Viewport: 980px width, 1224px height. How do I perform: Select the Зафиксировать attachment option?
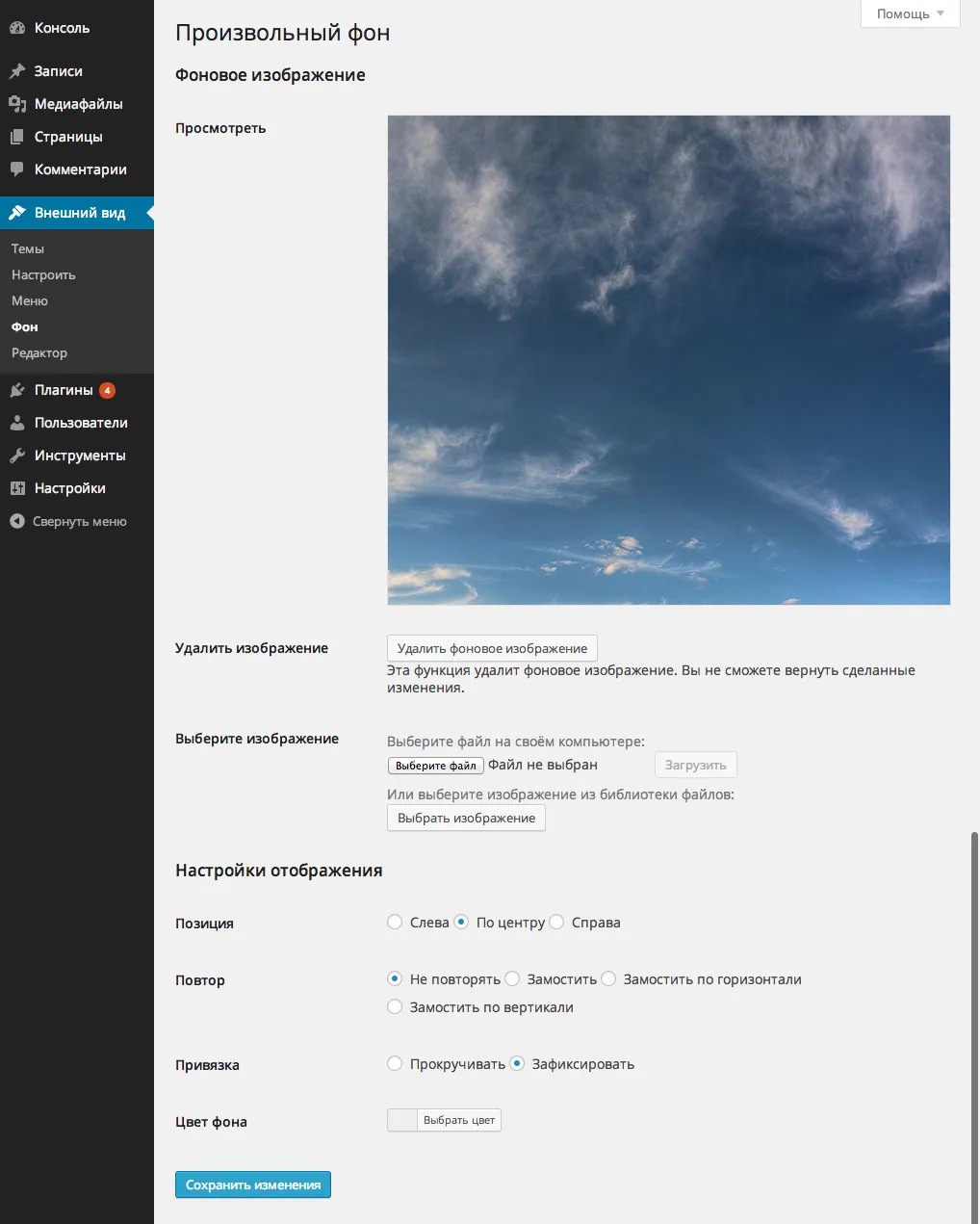click(x=517, y=1063)
